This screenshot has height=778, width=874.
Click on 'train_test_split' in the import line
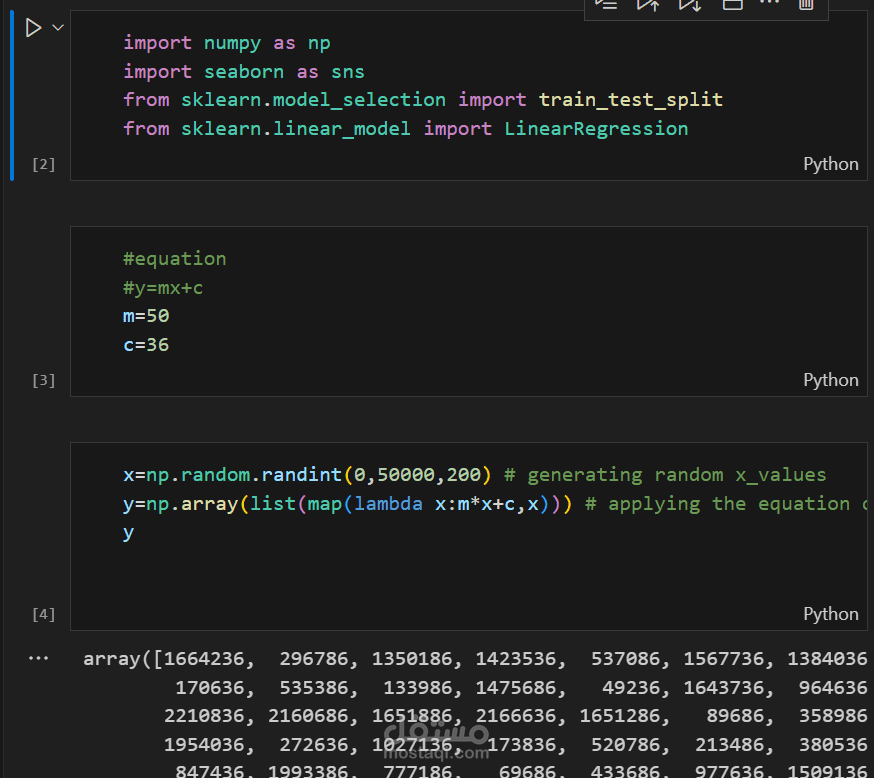pyautogui.click(x=630, y=100)
